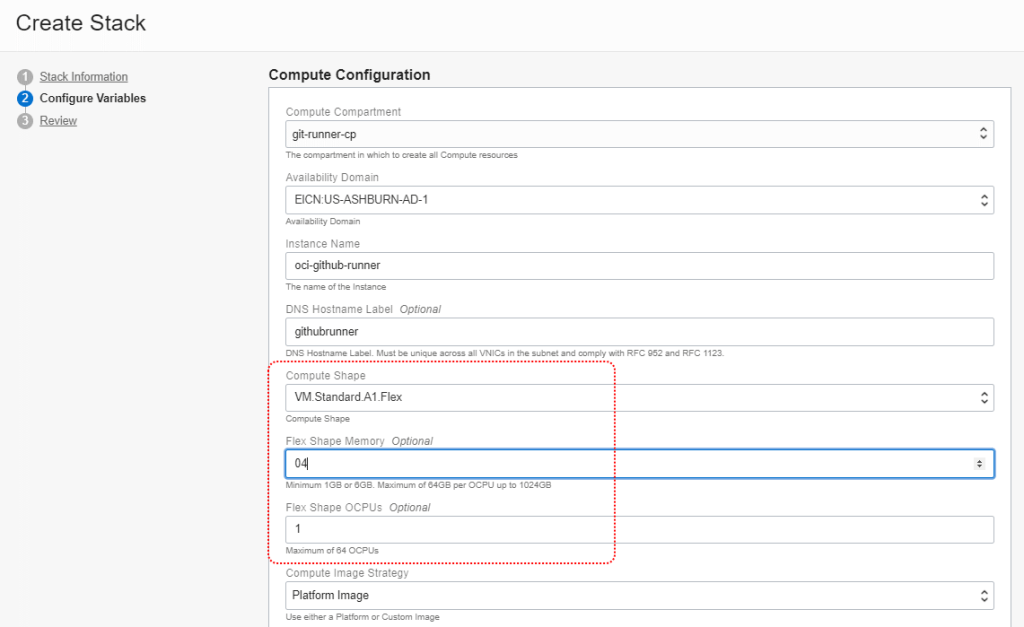Click arrow icon on Compute Shape field

(982, 398)
